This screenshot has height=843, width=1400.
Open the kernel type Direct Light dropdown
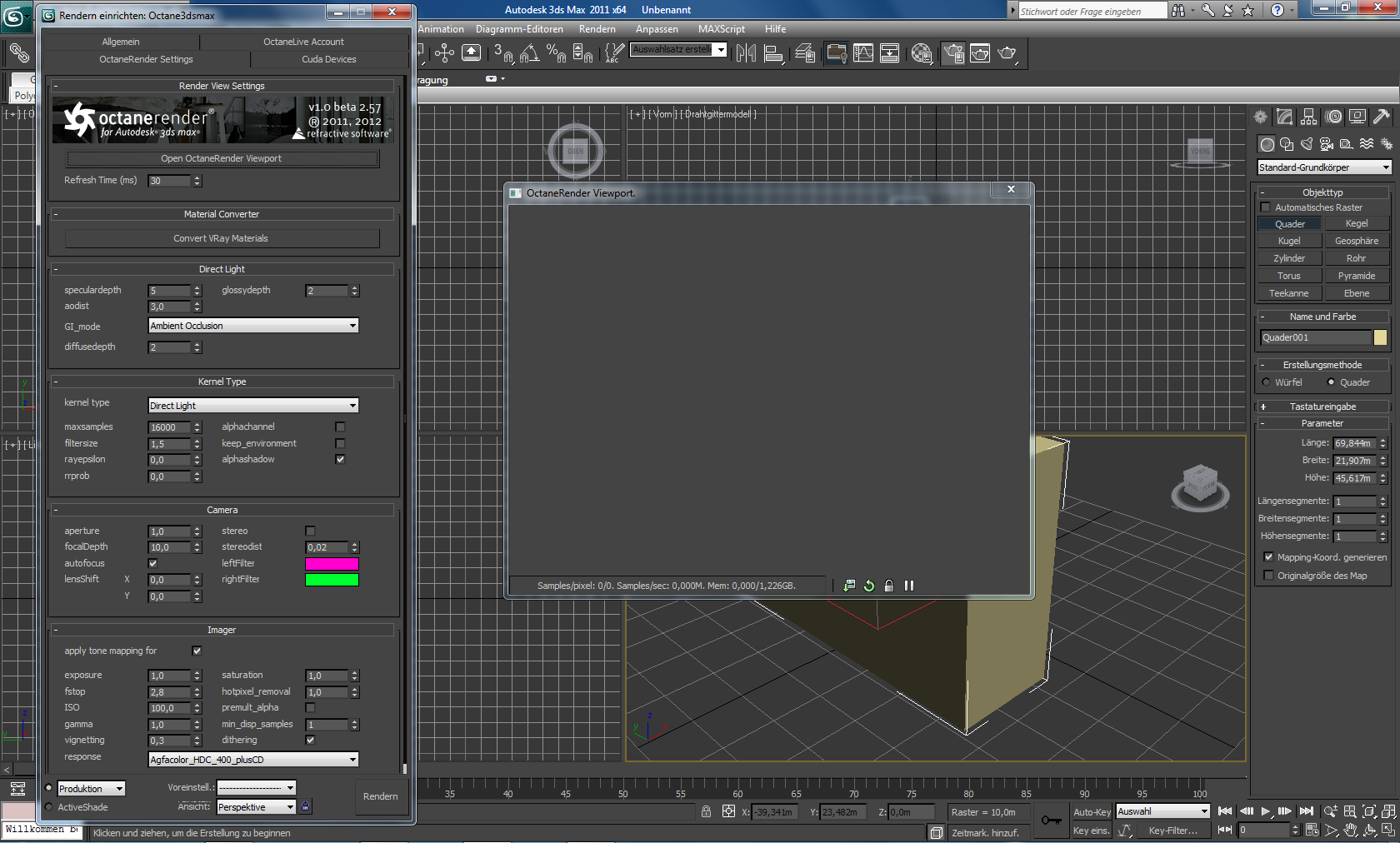[253, 406]
